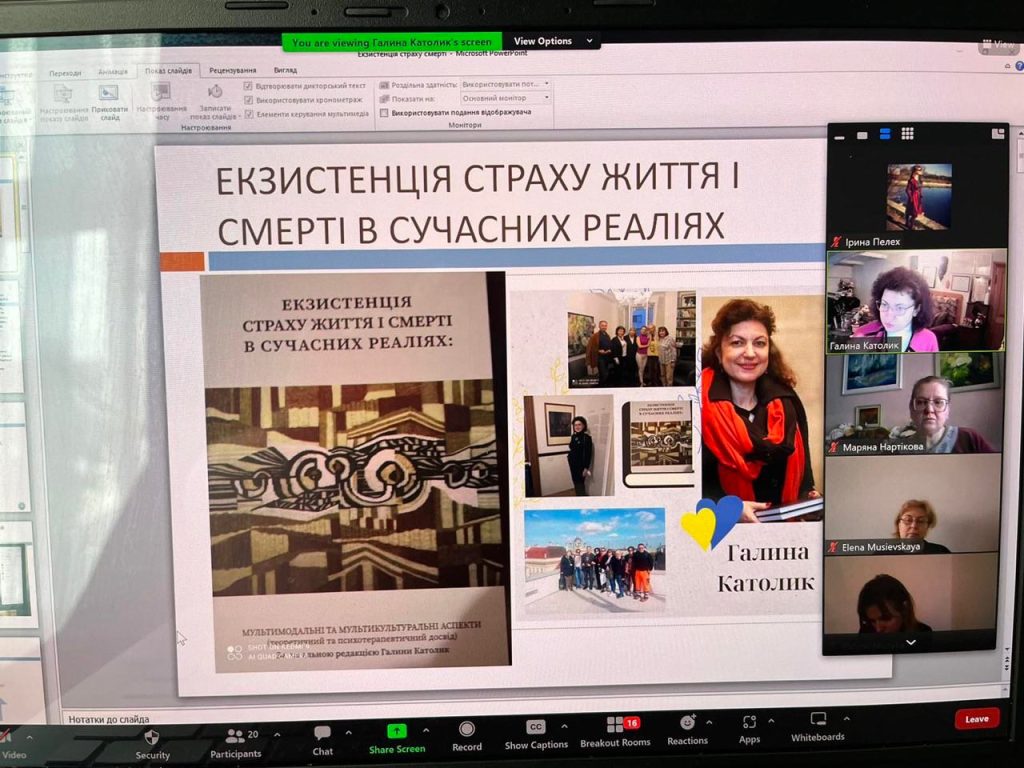Expand the arrow next to Share Screen

(426, 730)
